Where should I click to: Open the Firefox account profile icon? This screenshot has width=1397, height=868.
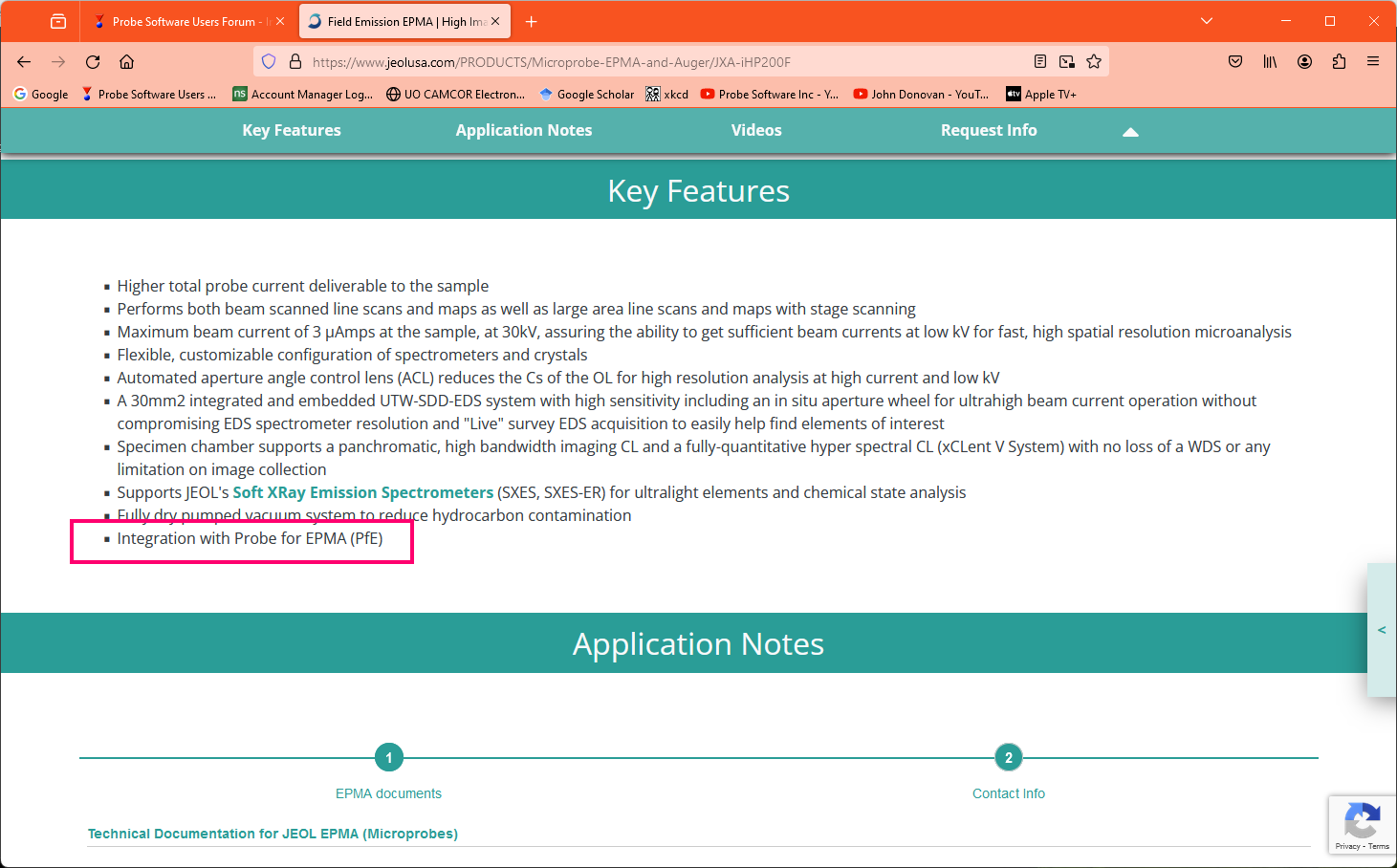point(1304,62)
